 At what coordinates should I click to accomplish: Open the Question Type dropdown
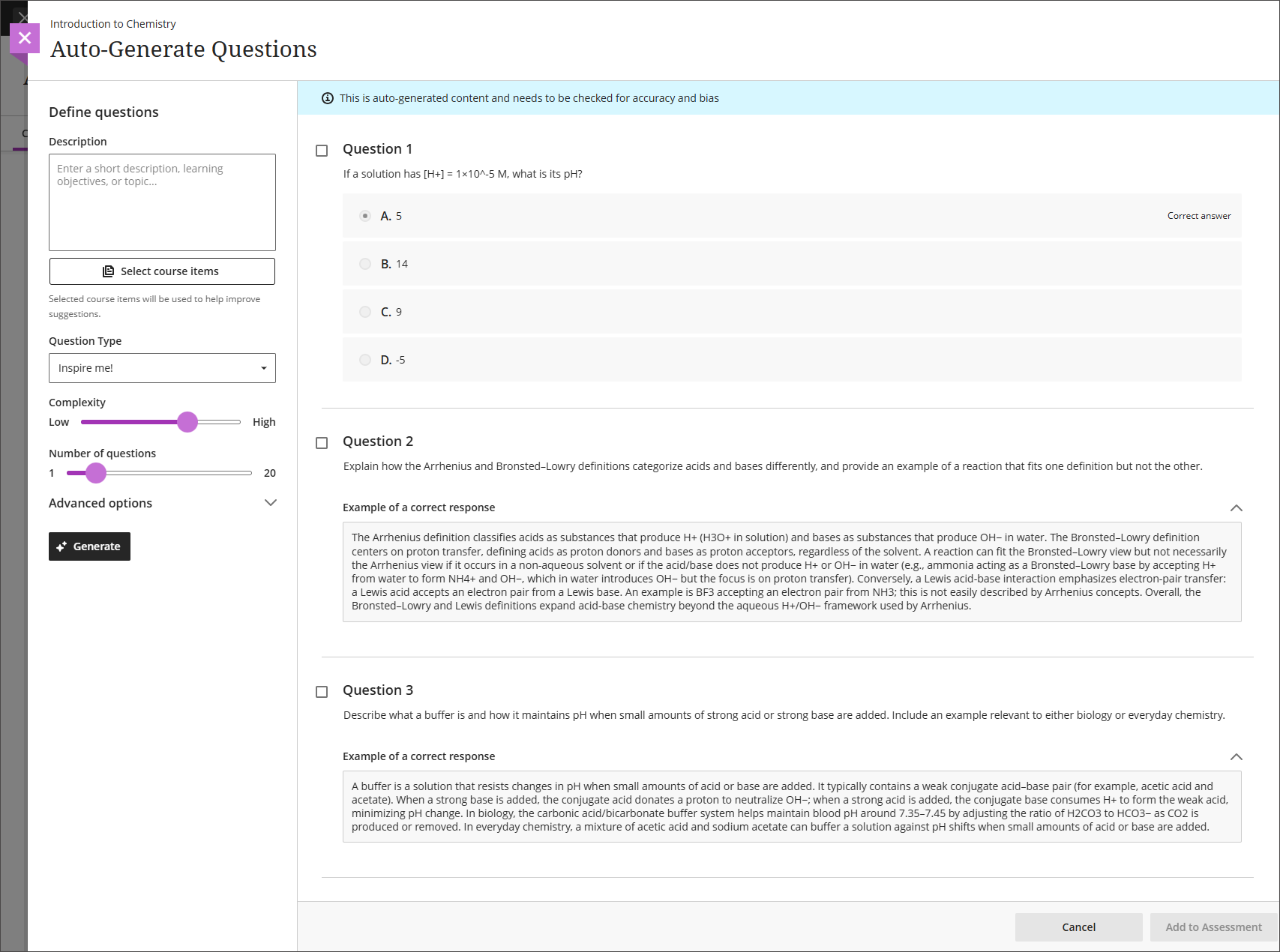pos(162,368)
